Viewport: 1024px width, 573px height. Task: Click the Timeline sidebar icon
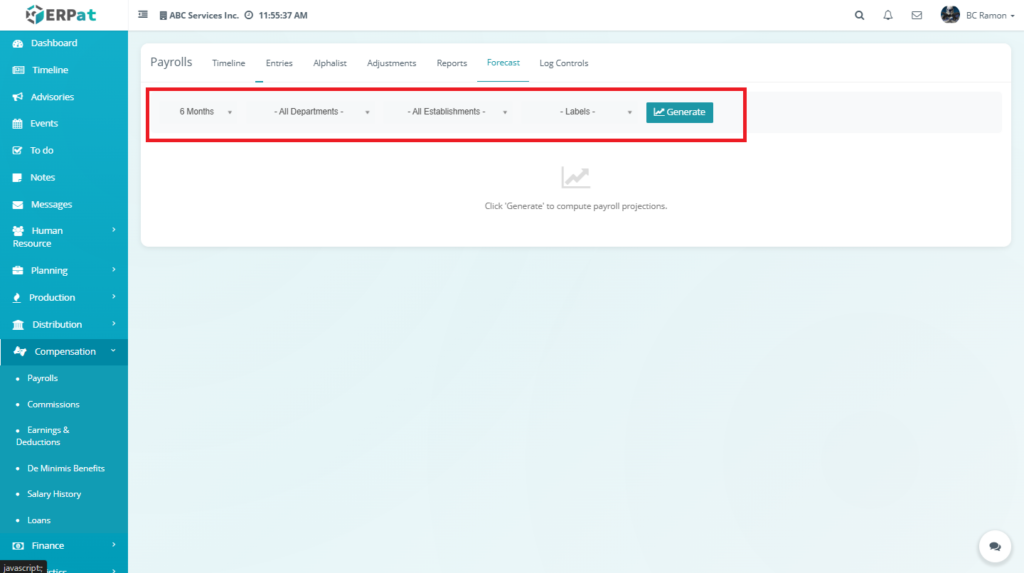click(18, 70)
